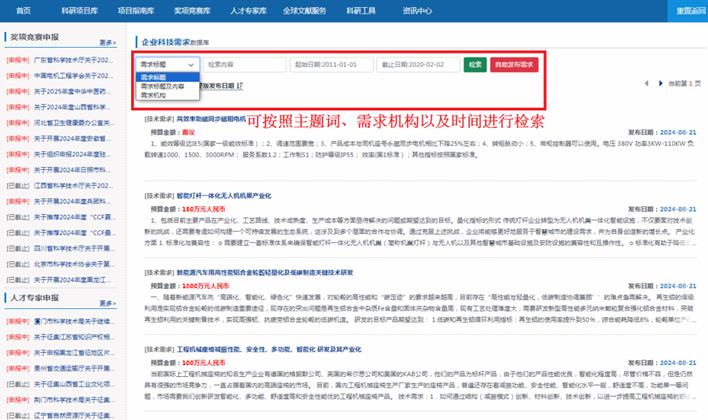Click the 企业科技需求 database heading
The height and width of the screenshot is (420, 708).
point(175,42)
